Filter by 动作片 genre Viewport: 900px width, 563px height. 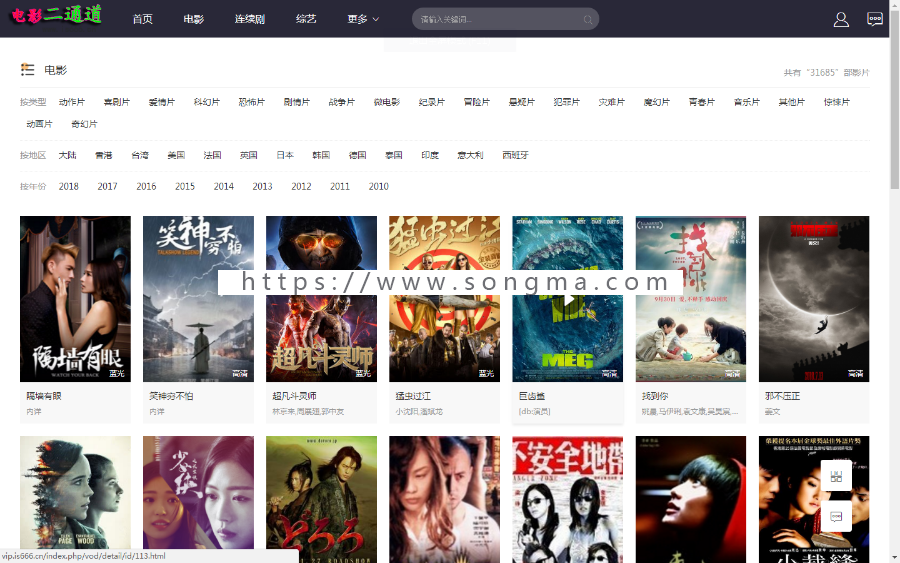point(72,102)
